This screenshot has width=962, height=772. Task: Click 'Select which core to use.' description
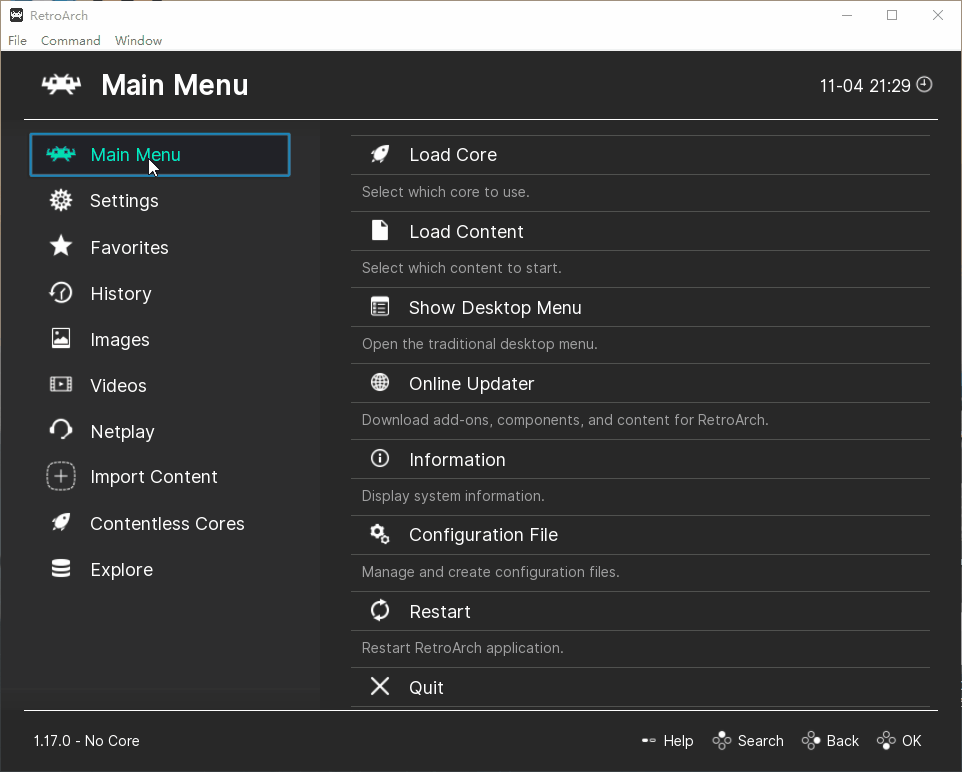445,192
